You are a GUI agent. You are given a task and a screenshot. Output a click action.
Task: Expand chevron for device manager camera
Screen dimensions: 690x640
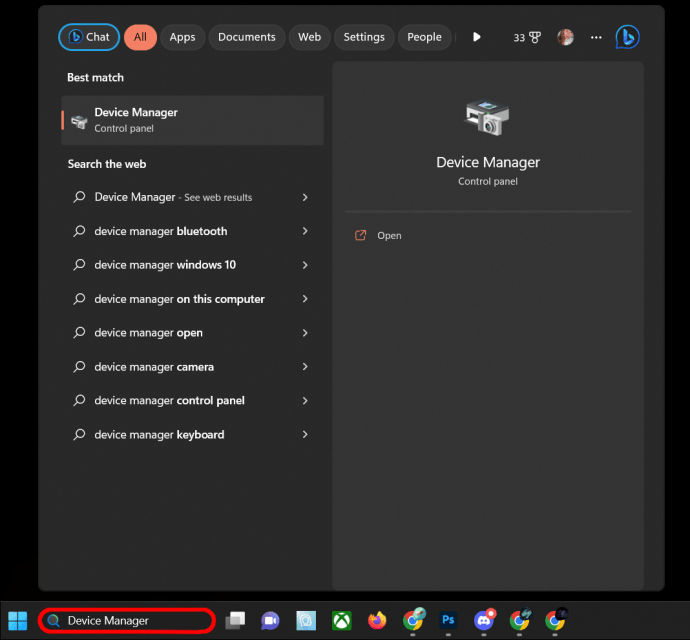tap(305, 367)
